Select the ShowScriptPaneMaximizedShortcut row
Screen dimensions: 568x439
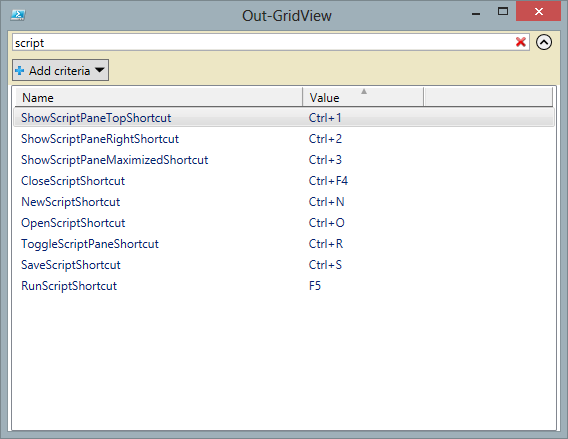(x=284, y=160)
